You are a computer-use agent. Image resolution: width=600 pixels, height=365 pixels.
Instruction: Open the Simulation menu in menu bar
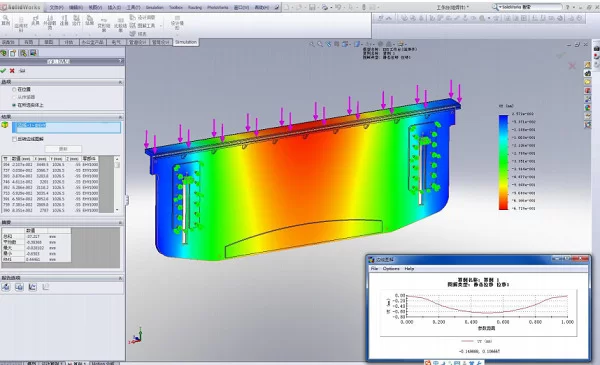coord(155,7)
